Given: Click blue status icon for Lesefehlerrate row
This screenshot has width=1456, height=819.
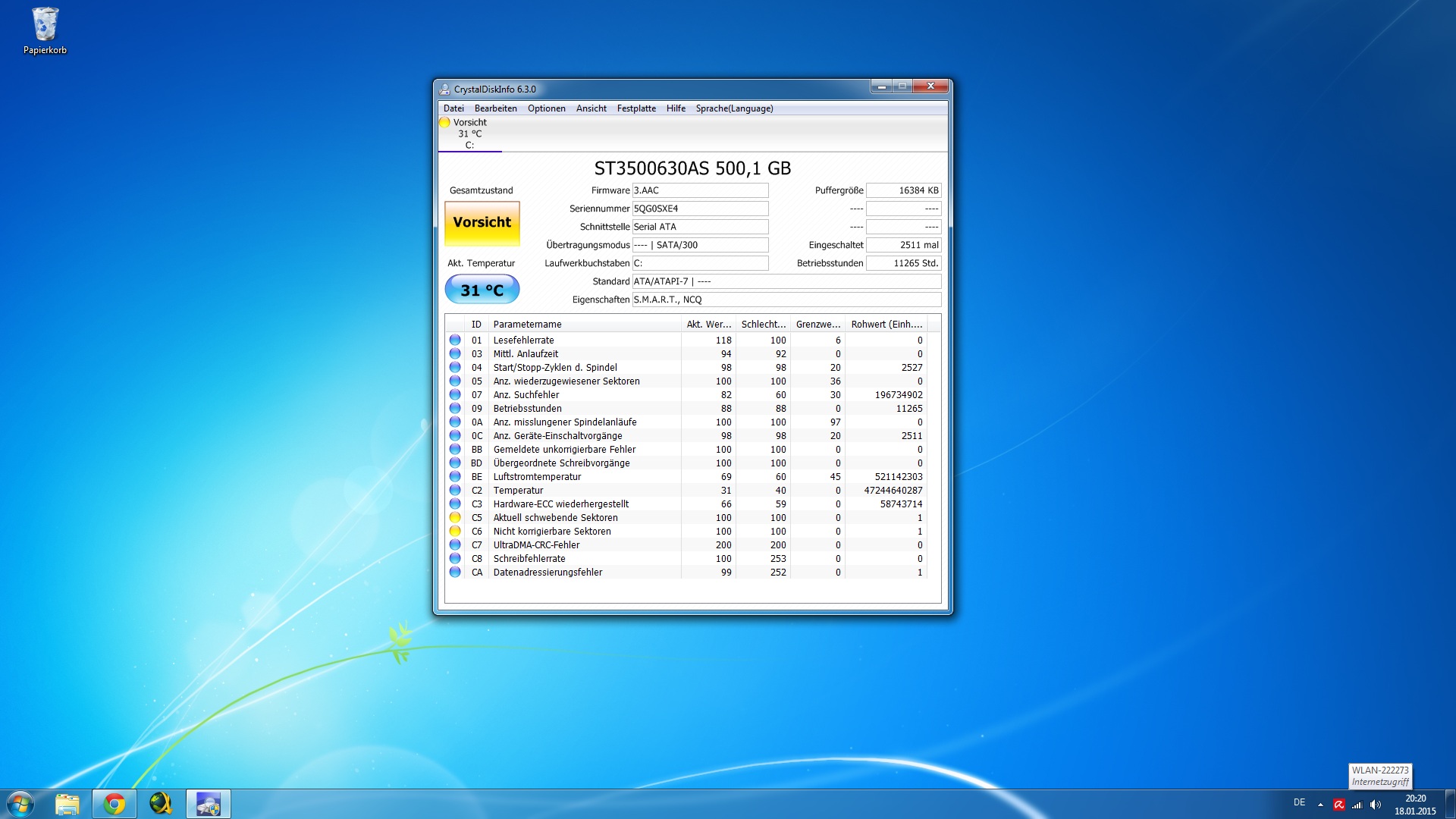Looking at the screenshot, I should (455, 340).
